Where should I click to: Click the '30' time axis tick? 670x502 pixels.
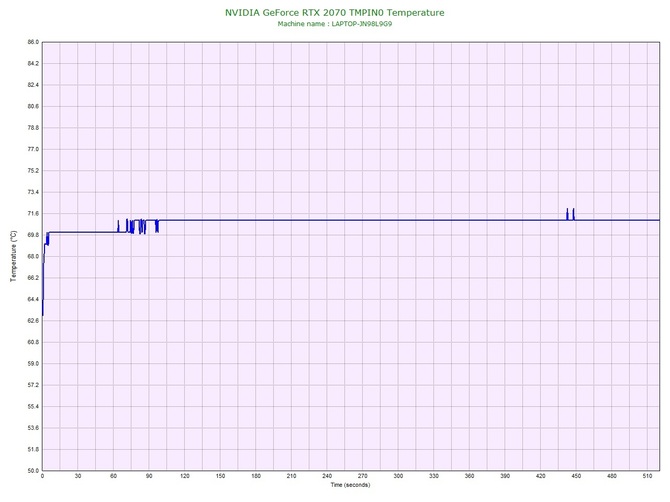click(x=78, y=476)
